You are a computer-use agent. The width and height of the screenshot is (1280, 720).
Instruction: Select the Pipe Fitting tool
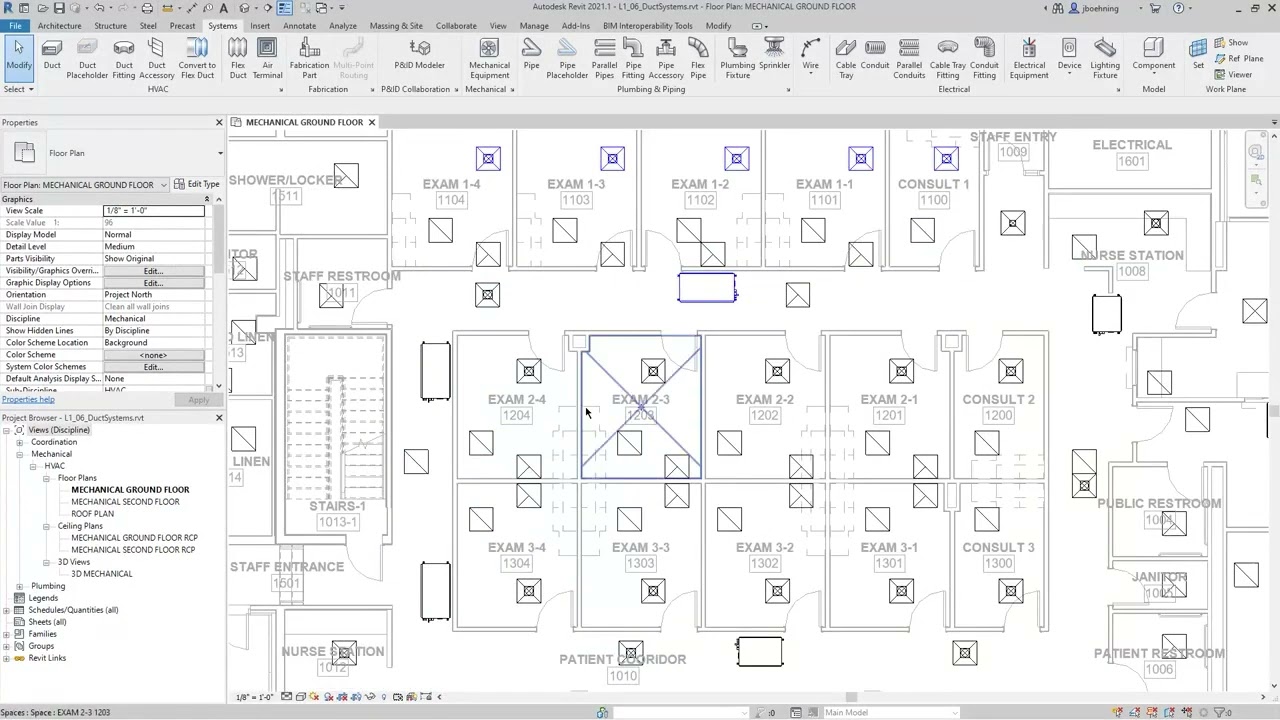coord(633,57)
